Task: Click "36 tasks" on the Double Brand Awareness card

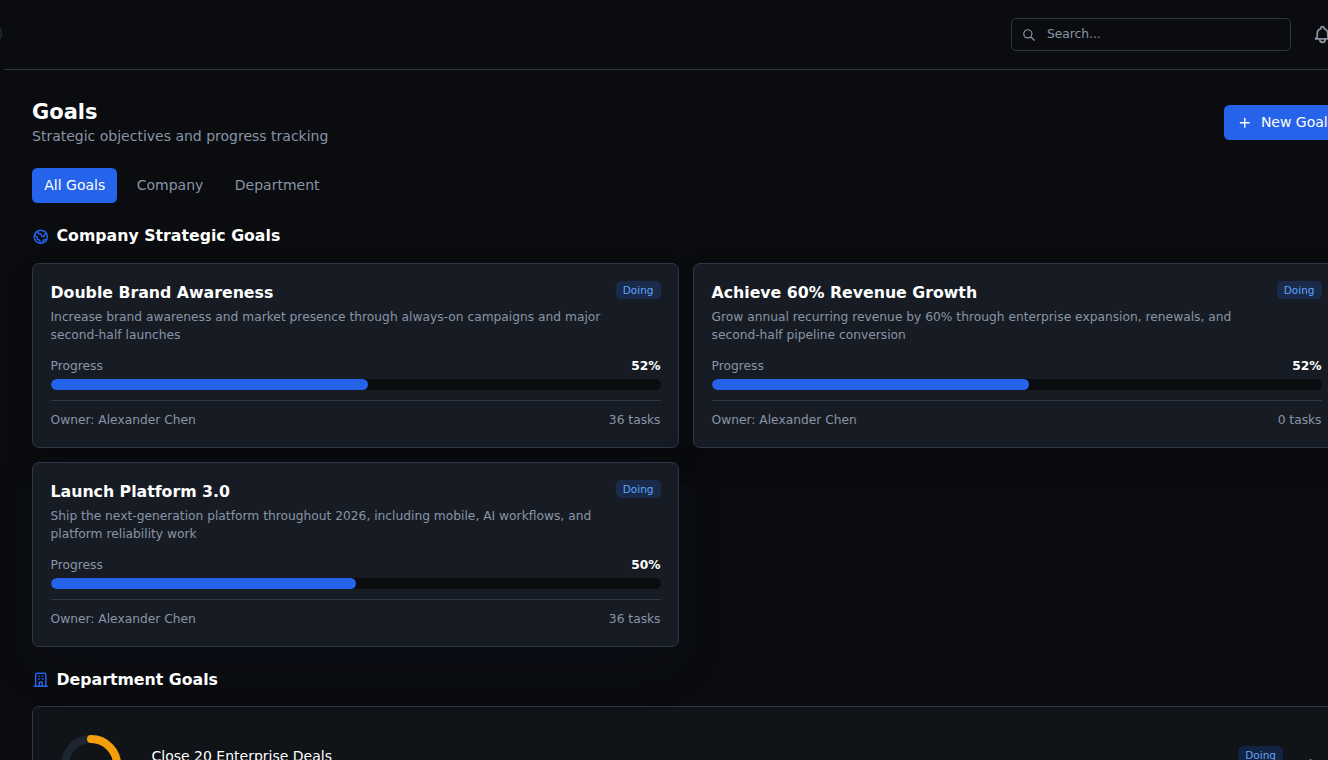Action: (635, 420)
